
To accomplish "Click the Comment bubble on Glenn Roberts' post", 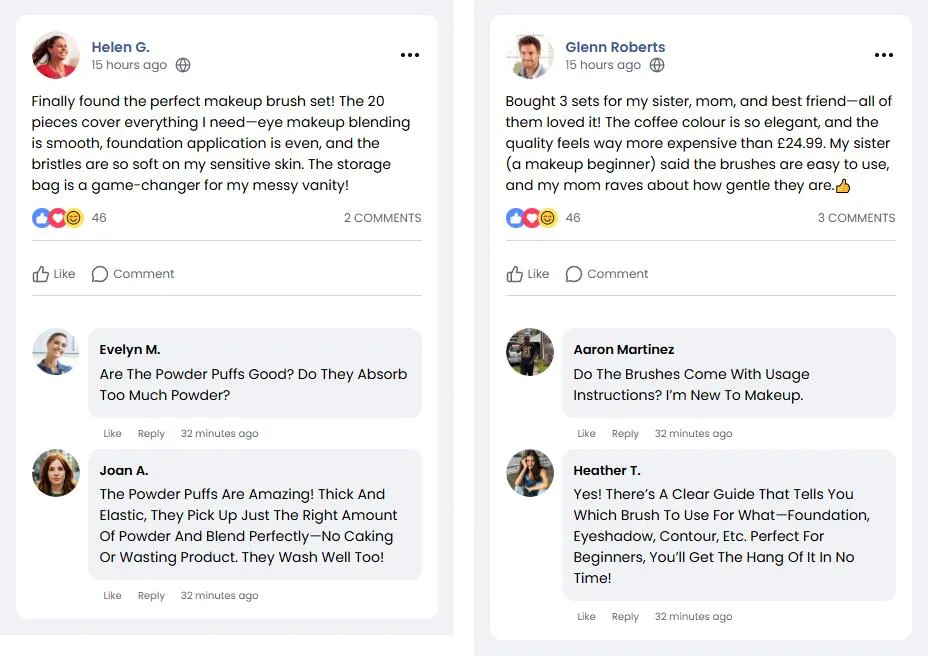I will (x=607, y=274).
